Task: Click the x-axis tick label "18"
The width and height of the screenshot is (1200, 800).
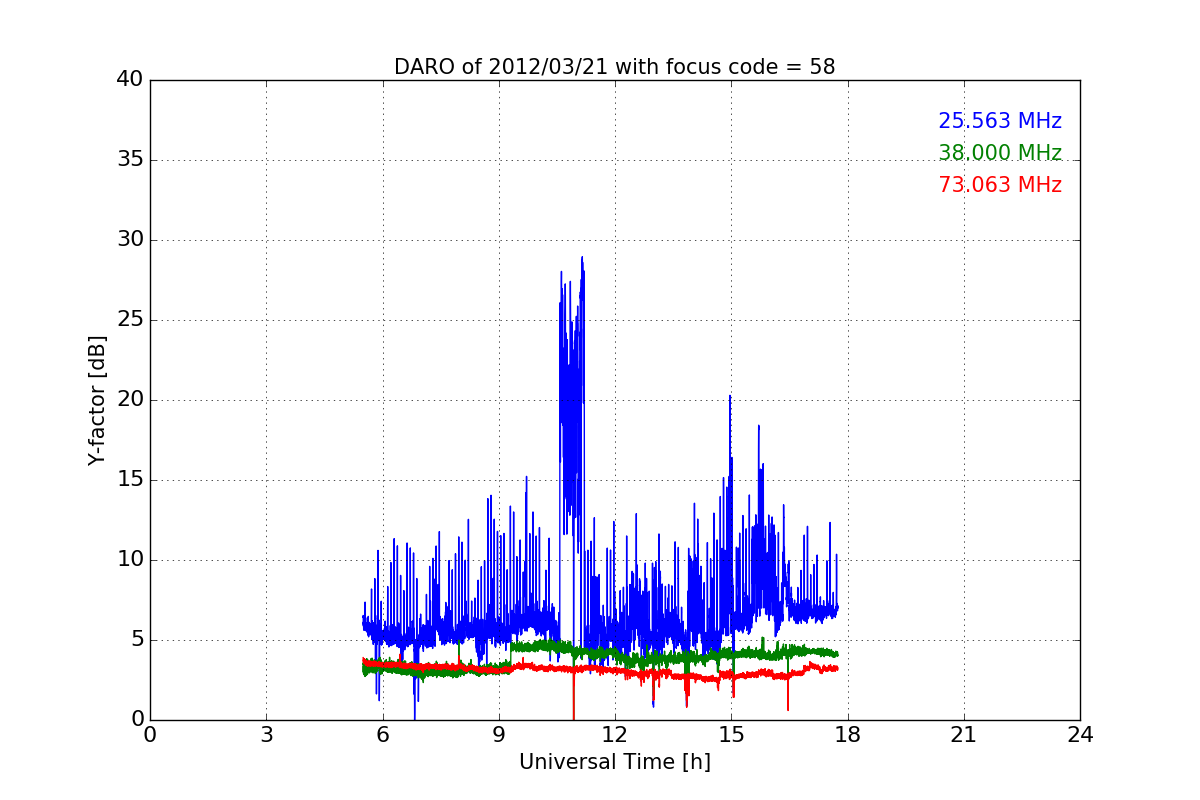Action: point(847,734)
